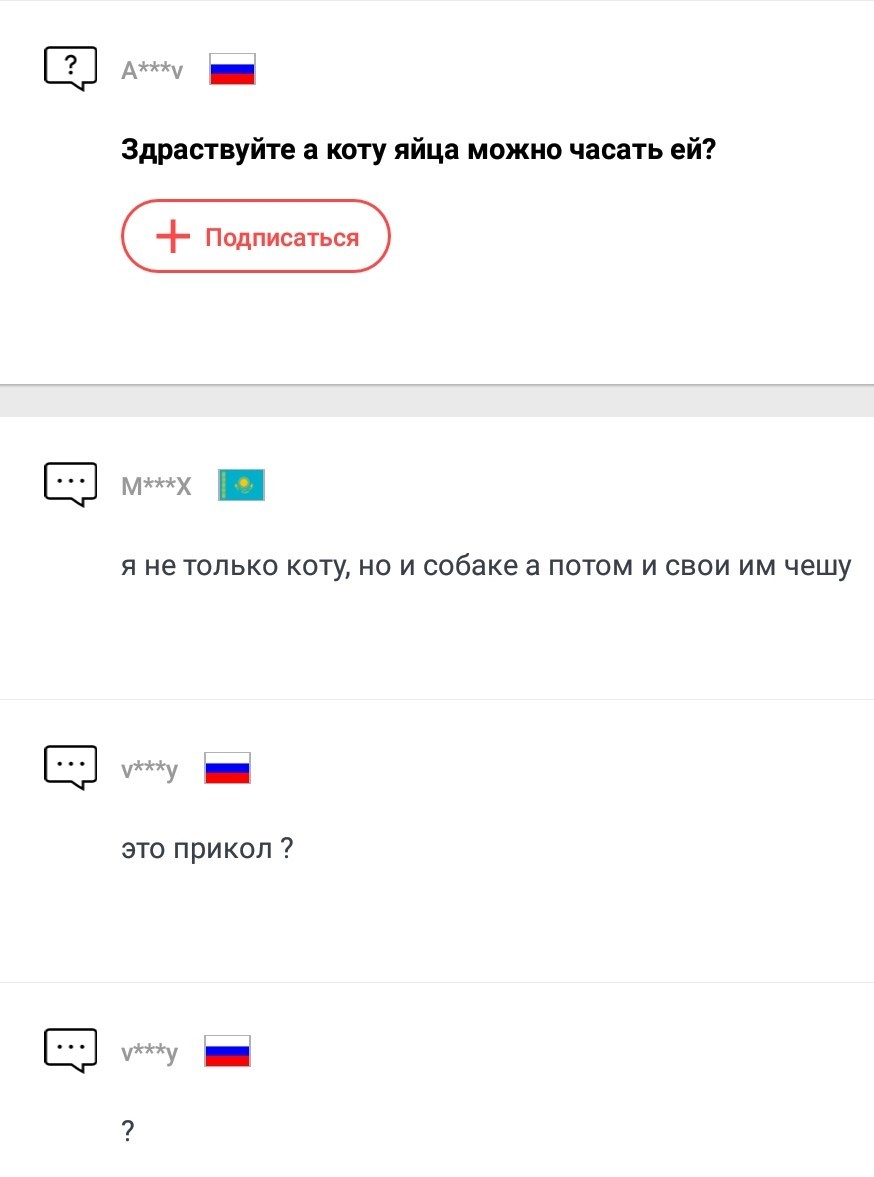Click the Russian flag above 'это прикол ?'
The width and height of the screenshot is (874, 1177).
tap(227, 768)
